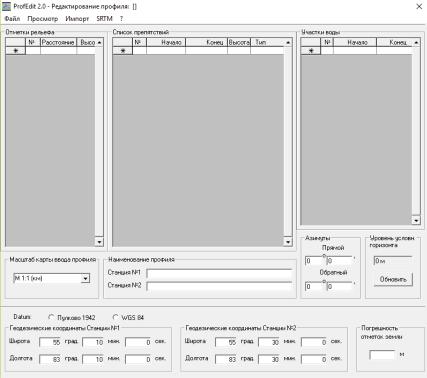Click Station №2 Широта degrees field

click(x=226, y=342)
